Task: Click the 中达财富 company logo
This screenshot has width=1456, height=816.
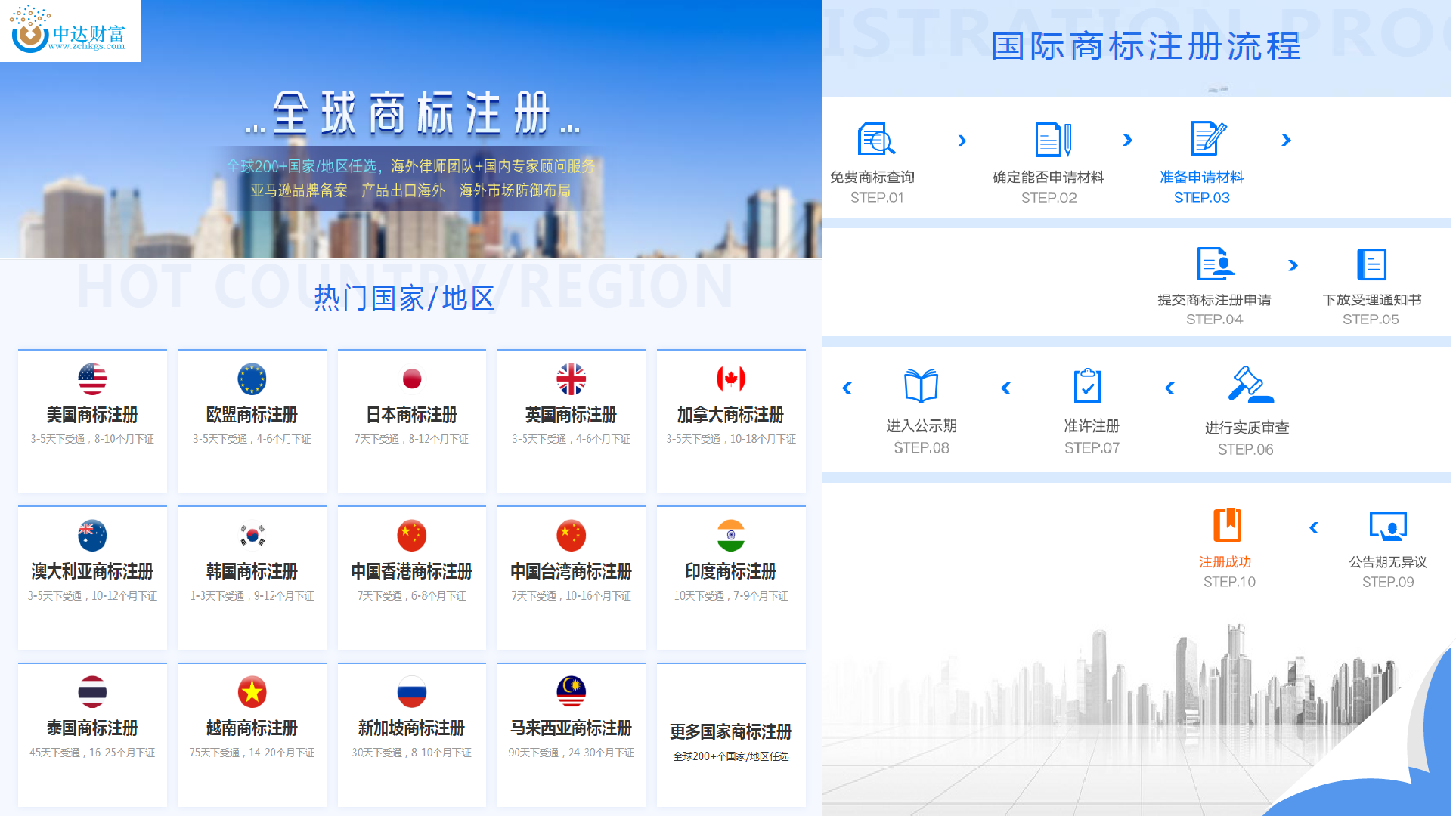Action: (70, 32)
